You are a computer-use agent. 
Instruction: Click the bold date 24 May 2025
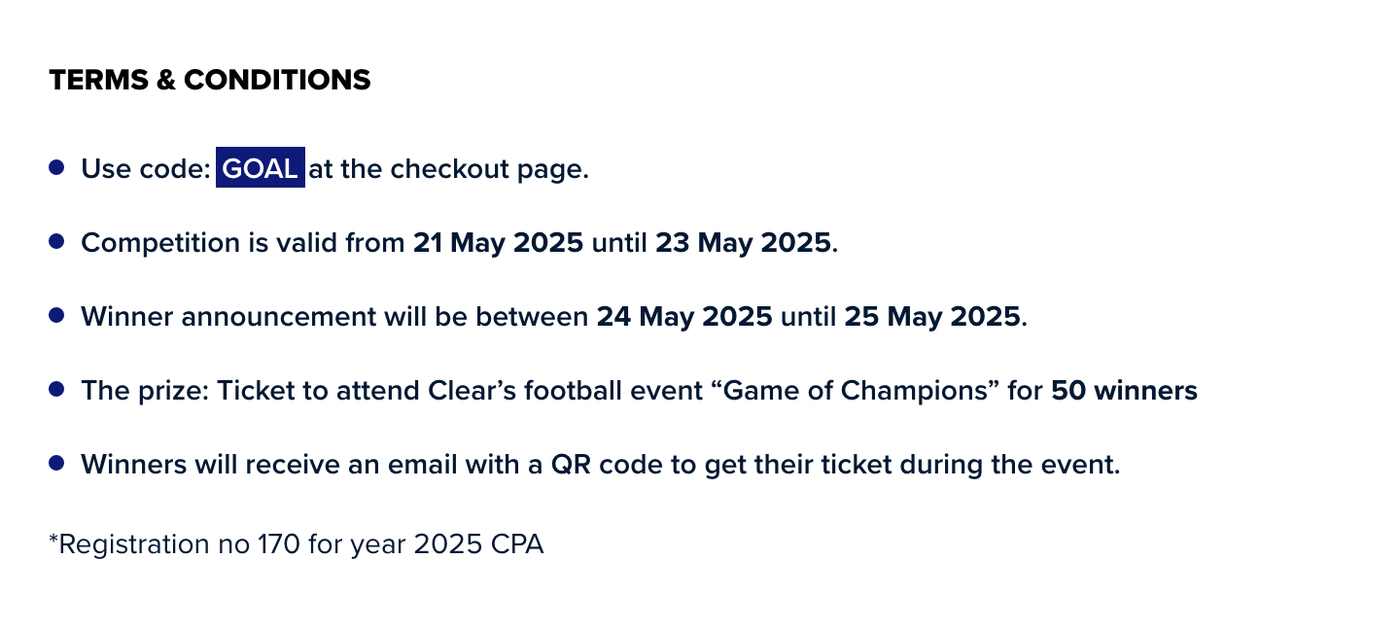(x=684, y=317)
